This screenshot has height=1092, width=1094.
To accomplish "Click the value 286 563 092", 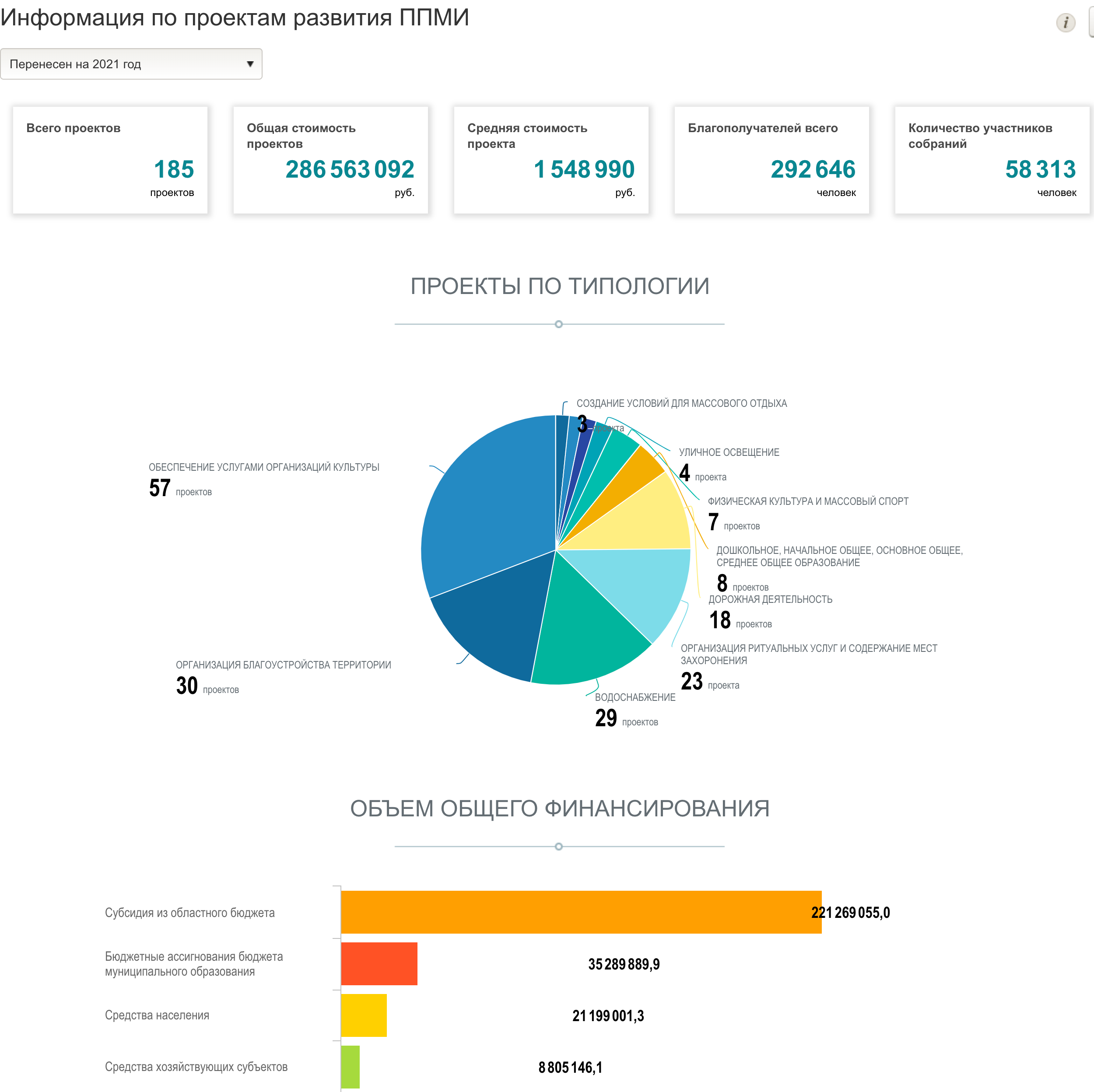I will point(350,169).
